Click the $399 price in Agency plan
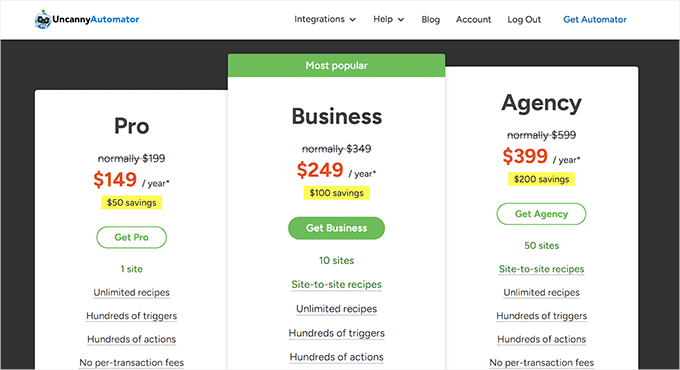Image resolution: width=680 pixels, height=370 pixels. pos(525,156)
